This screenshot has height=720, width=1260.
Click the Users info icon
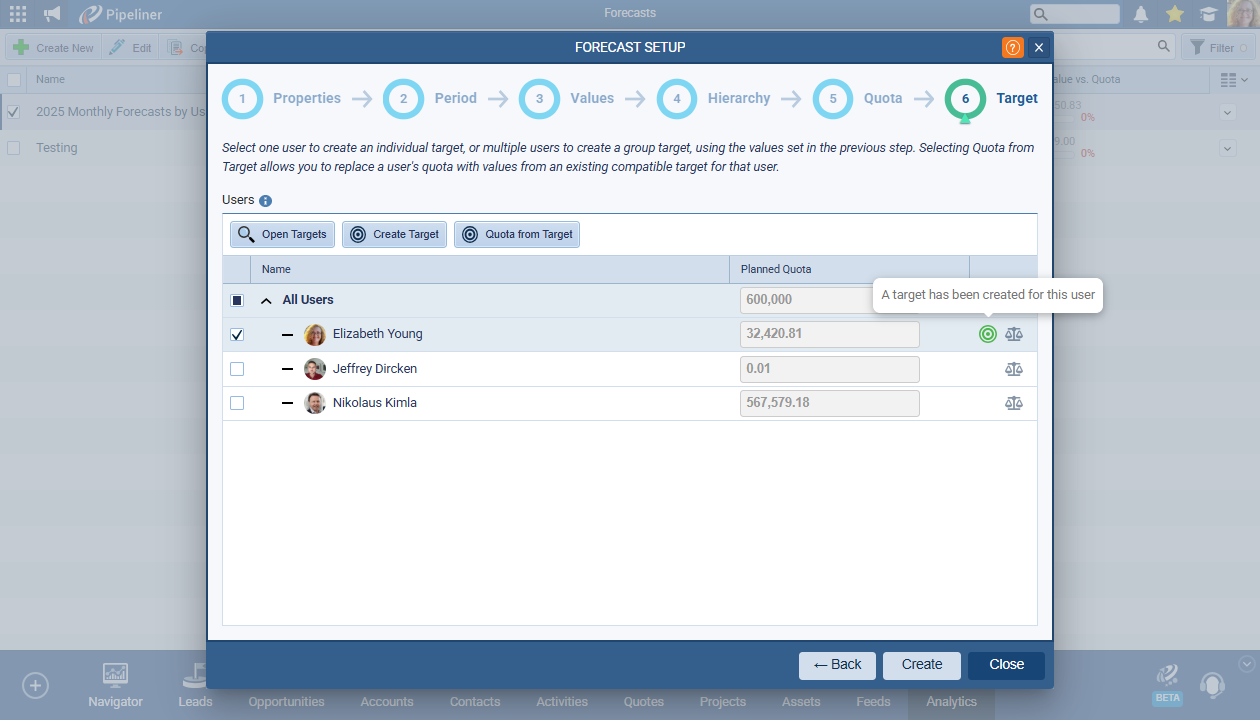266,201
